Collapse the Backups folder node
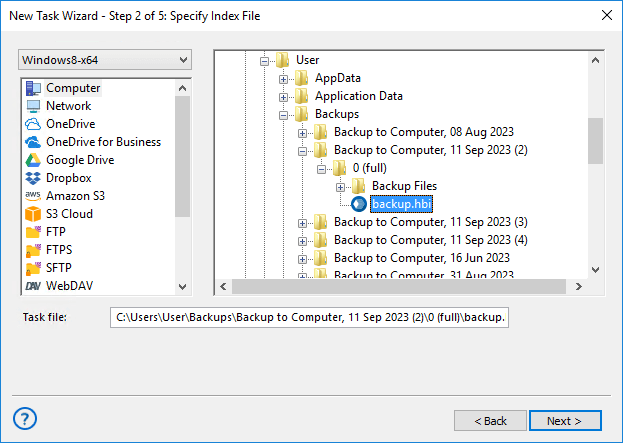623x443 pixels. point(284,115)
